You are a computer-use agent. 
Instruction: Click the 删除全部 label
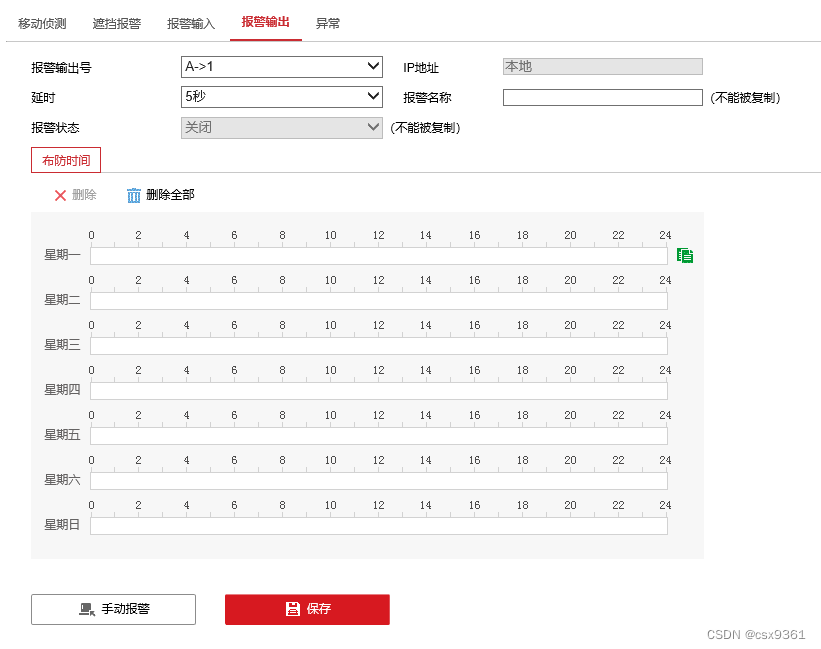coord(170,195)
